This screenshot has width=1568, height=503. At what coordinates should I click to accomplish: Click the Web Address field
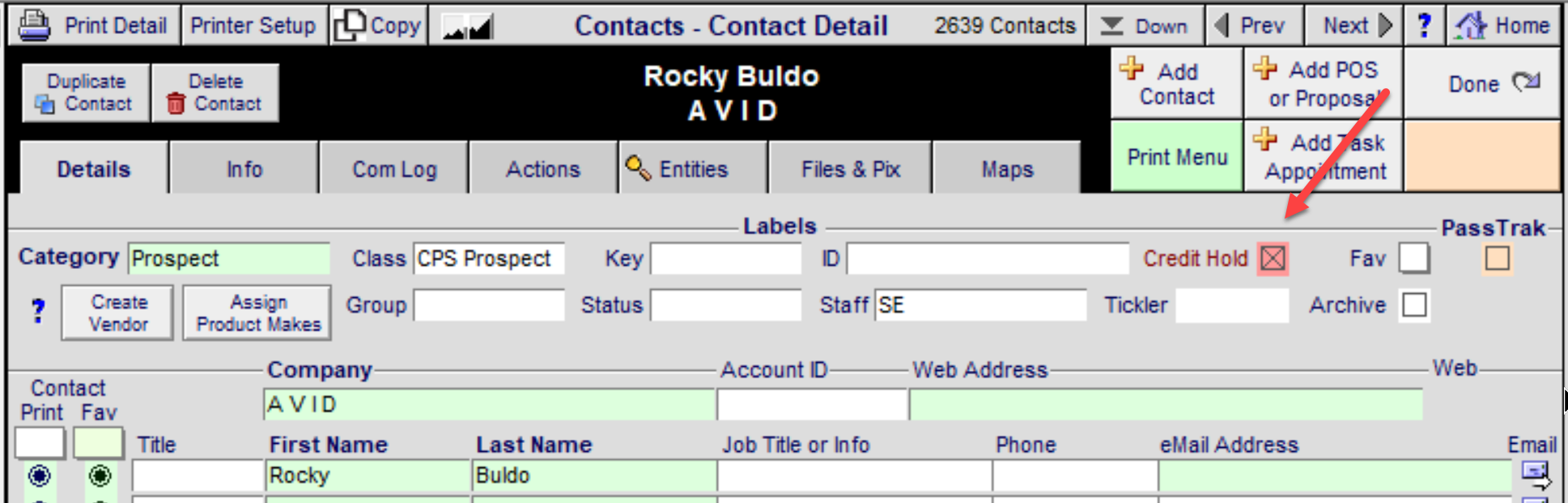(x=1166, y=404)
